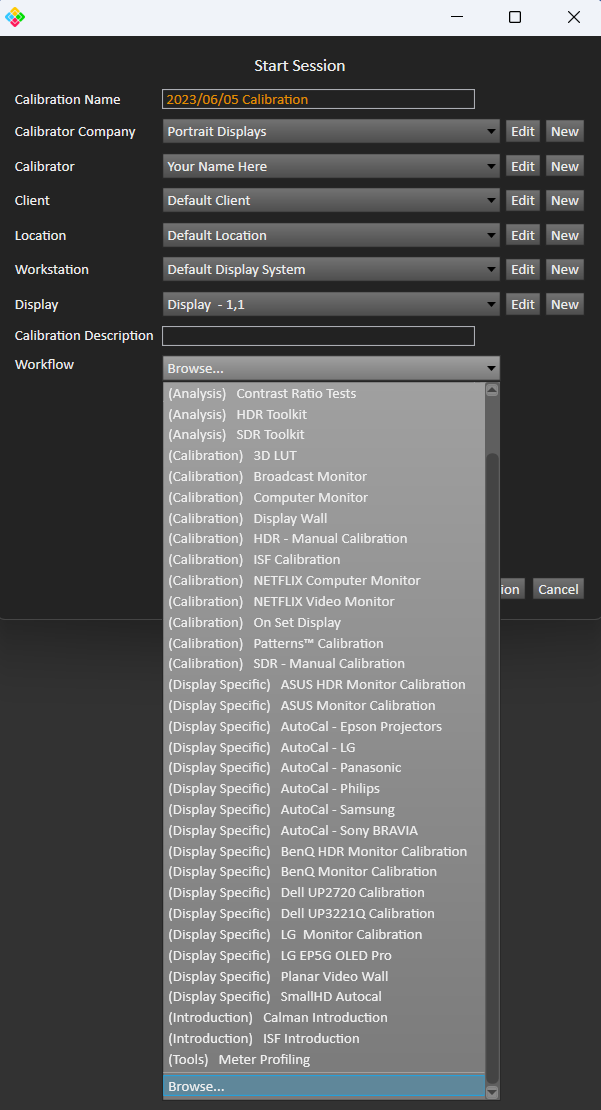Choose BenQ Monitor Calibration workflow
The image size is (601, 1110).
(x=324, y=871)
